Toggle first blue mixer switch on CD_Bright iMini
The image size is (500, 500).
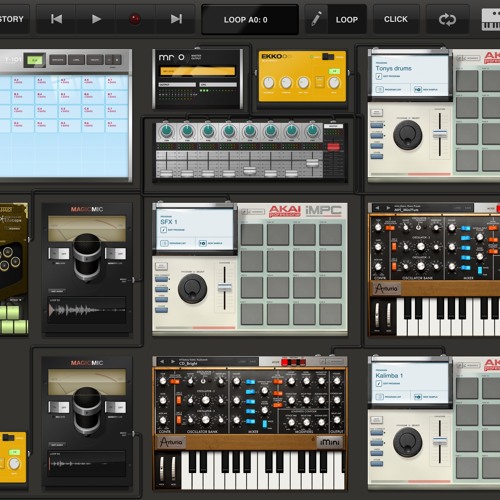(251, 382)
